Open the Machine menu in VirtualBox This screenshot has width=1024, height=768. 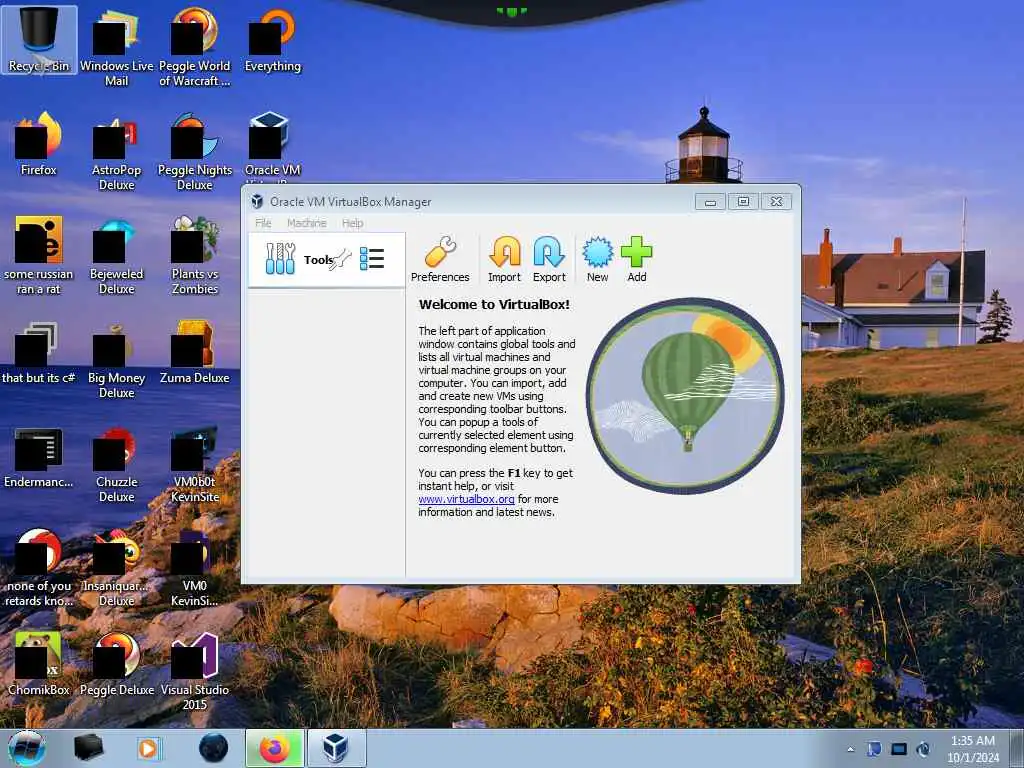point(306,223)
